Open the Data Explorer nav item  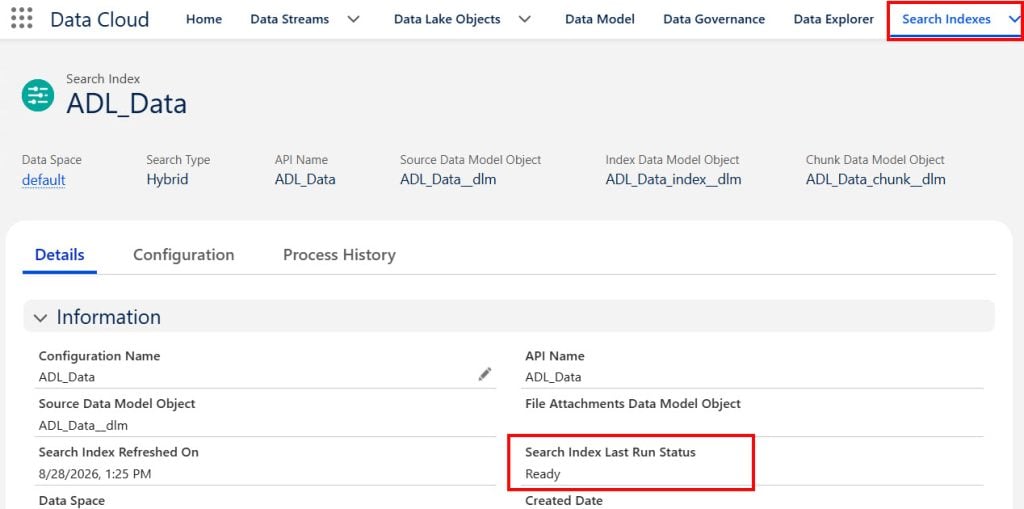(x=833, y=20)
